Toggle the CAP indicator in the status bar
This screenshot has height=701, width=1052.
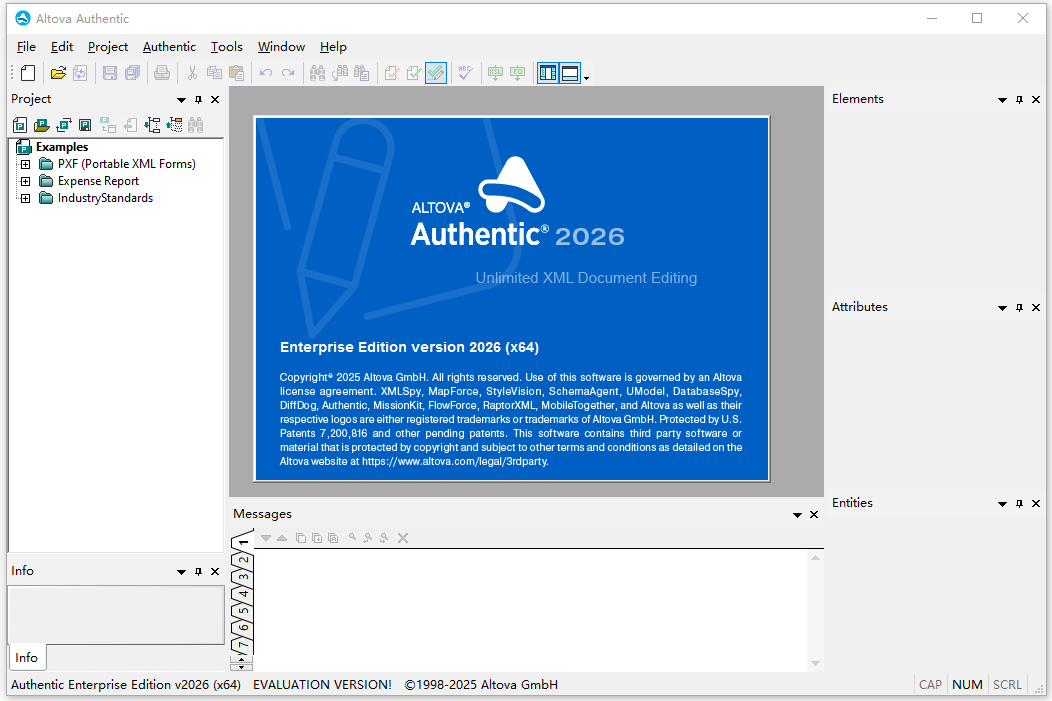(930, 684)
